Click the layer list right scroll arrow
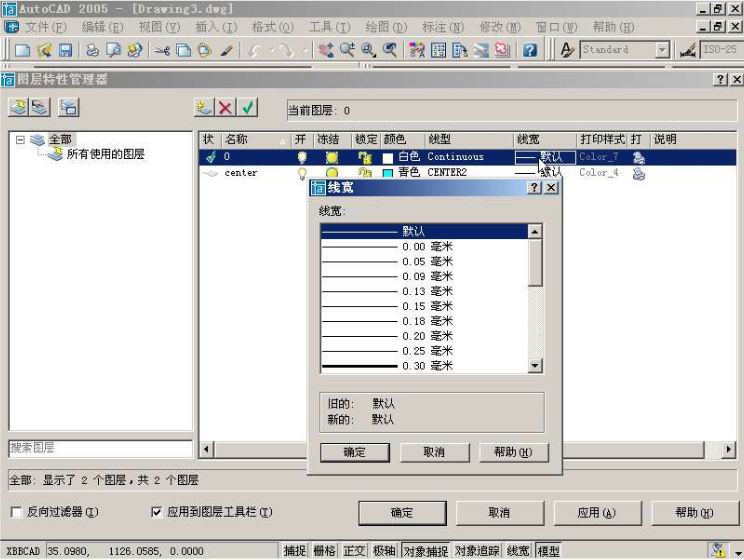The width and height of the screenshot is (744, 560). click(728, 449)
